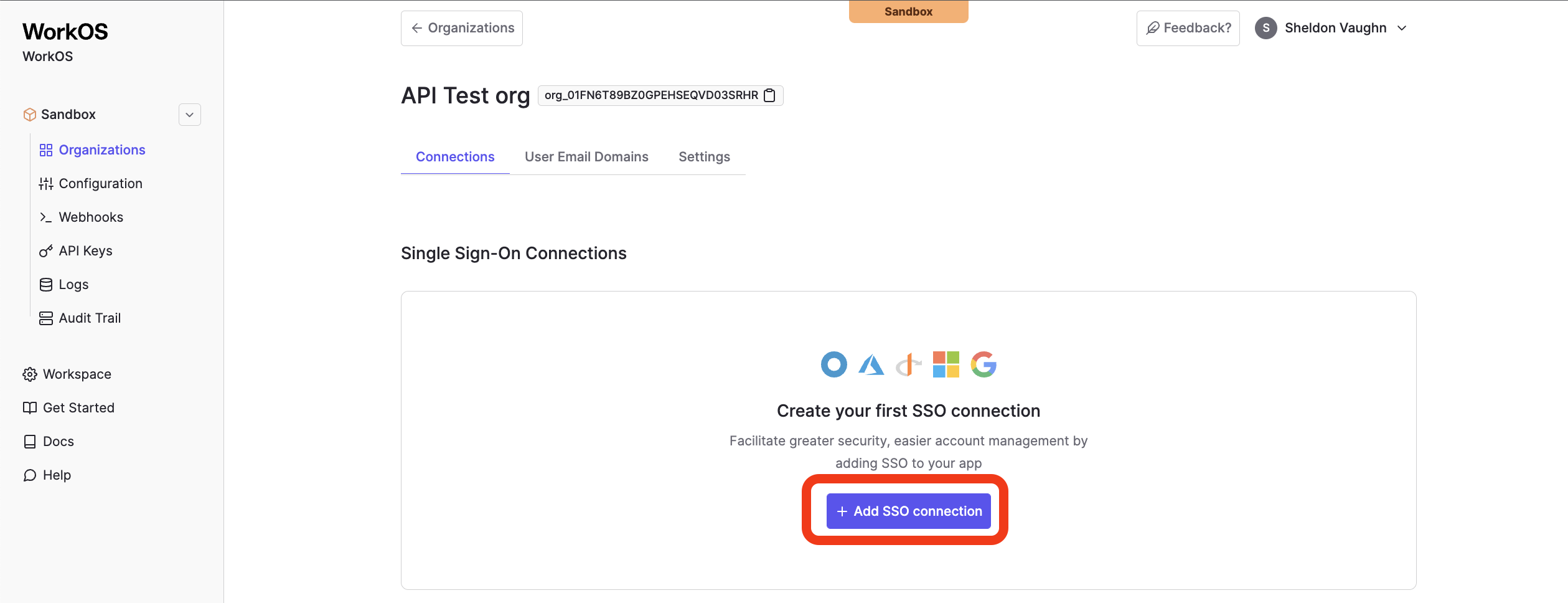The width and height of the screenshot is (1568, 603).
Task: Click the Microsoft logo icon
Action: click(946, 364)
